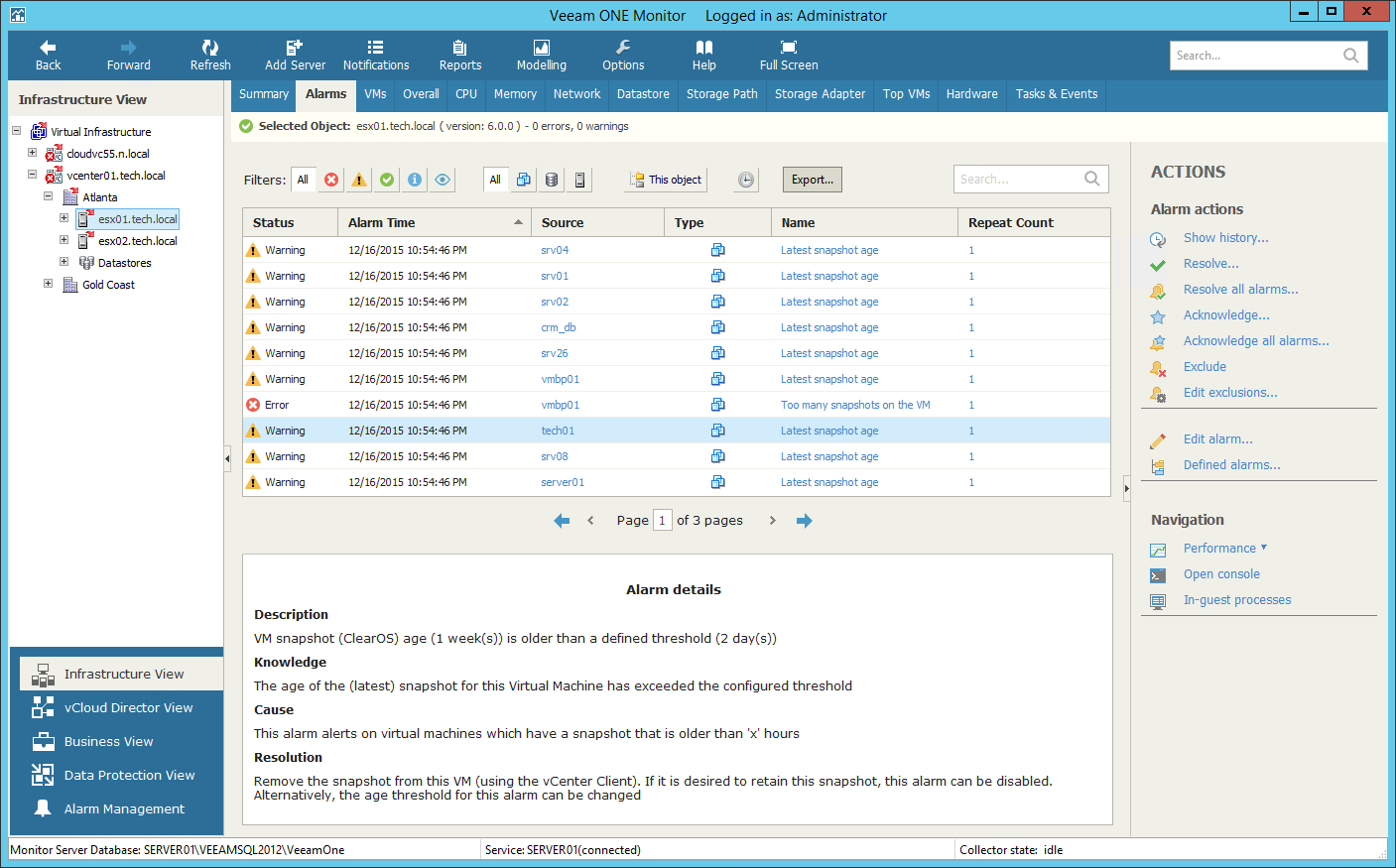Collapse the left panel splitter arrow

coord(227,458)
